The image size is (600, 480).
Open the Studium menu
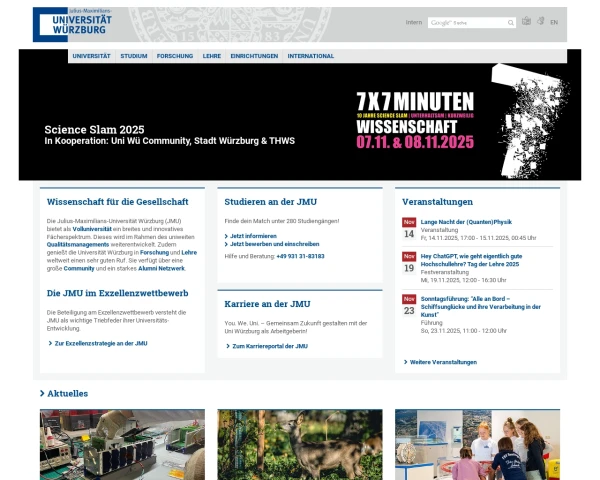134,56
